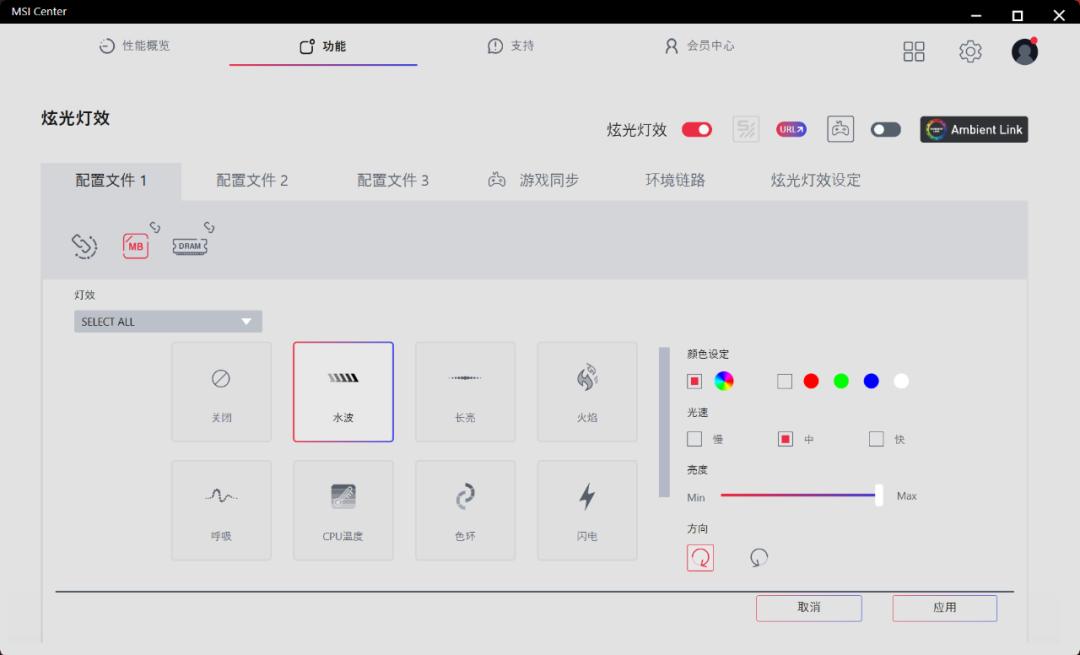Select the 水波 (water wave) lighting effect
The height and width of the screenshot is (655, 1080).
343,391
